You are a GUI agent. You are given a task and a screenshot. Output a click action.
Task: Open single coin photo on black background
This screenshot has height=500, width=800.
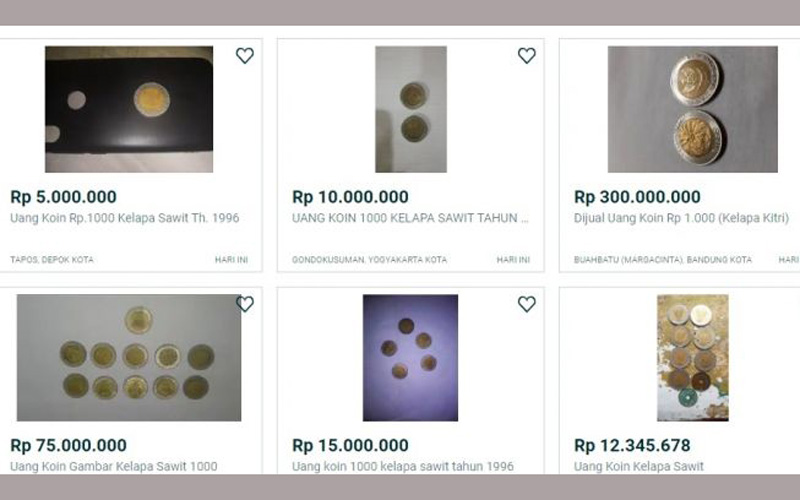point(129,109)
